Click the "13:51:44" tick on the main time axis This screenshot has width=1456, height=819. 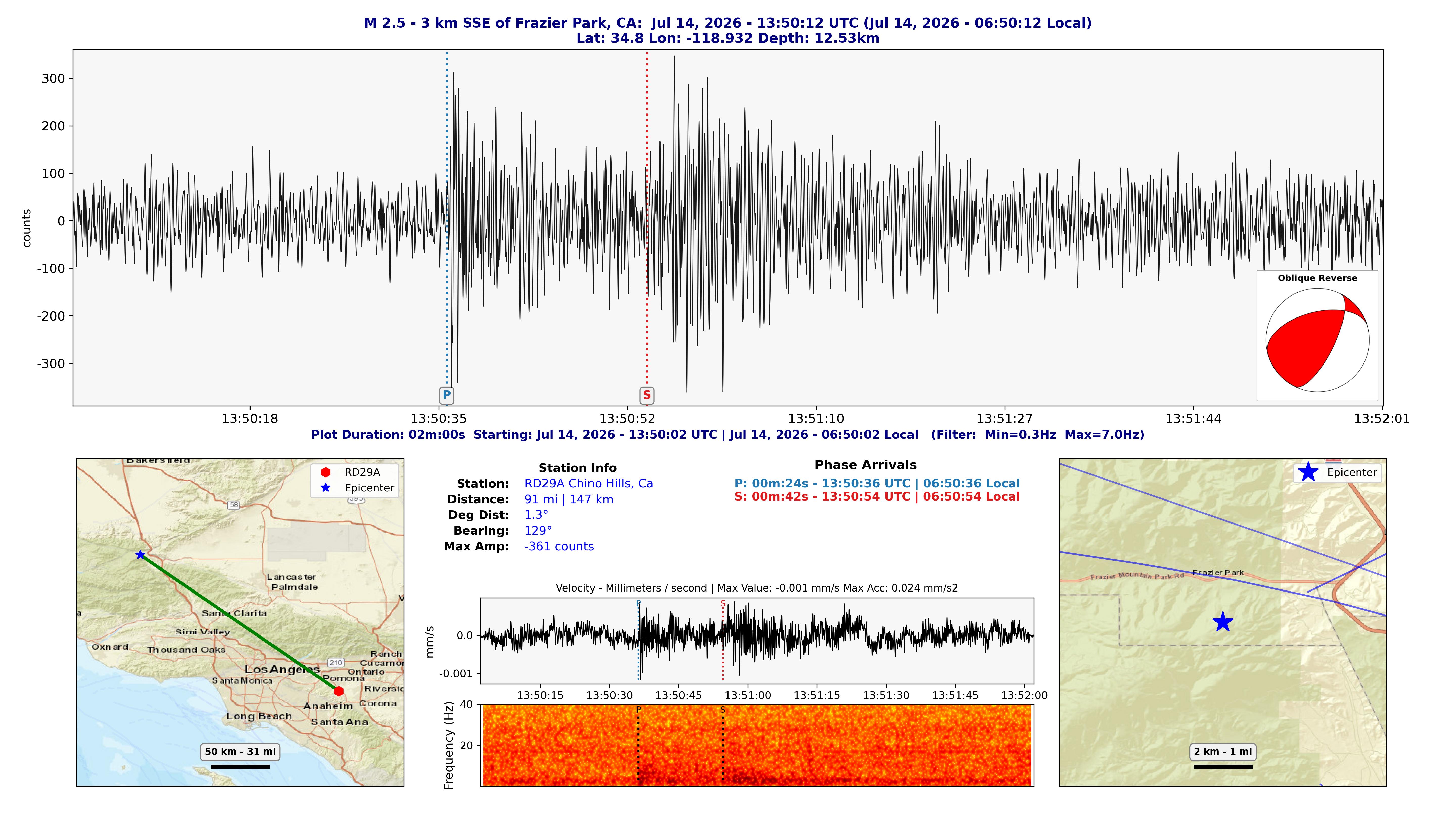(x=1194, y=419)
